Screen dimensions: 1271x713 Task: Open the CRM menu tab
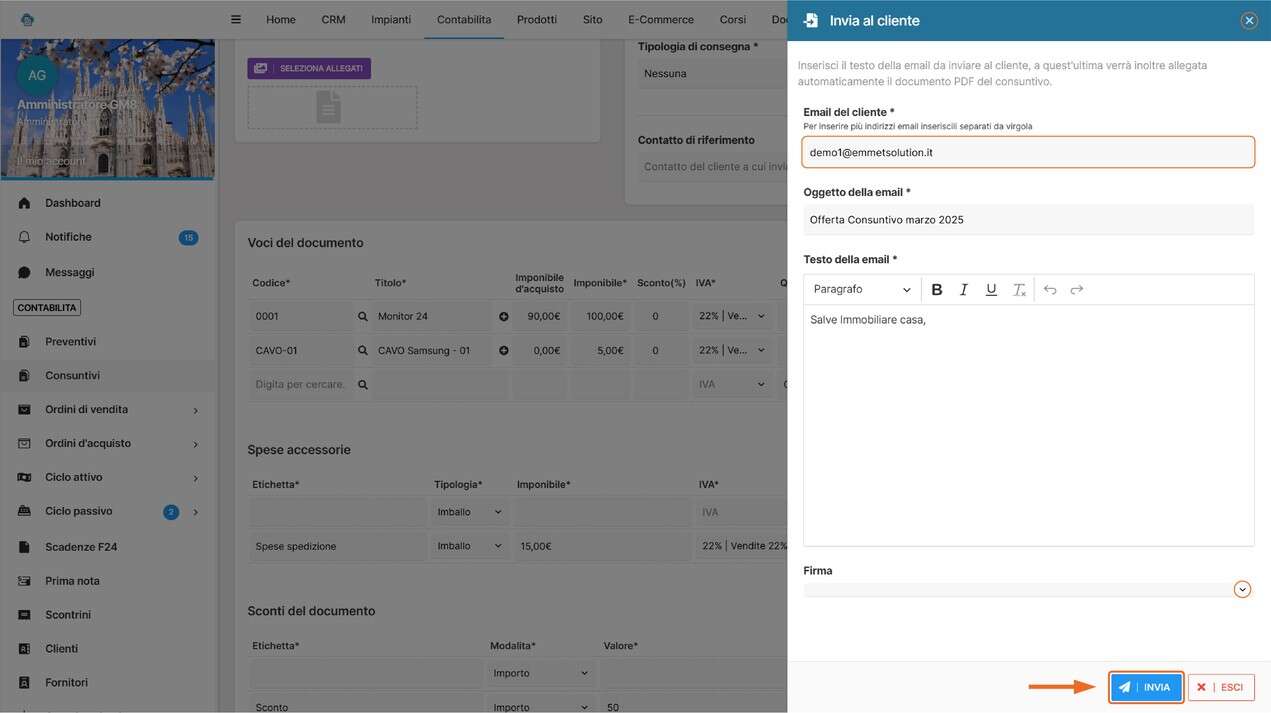pos(333,19)
